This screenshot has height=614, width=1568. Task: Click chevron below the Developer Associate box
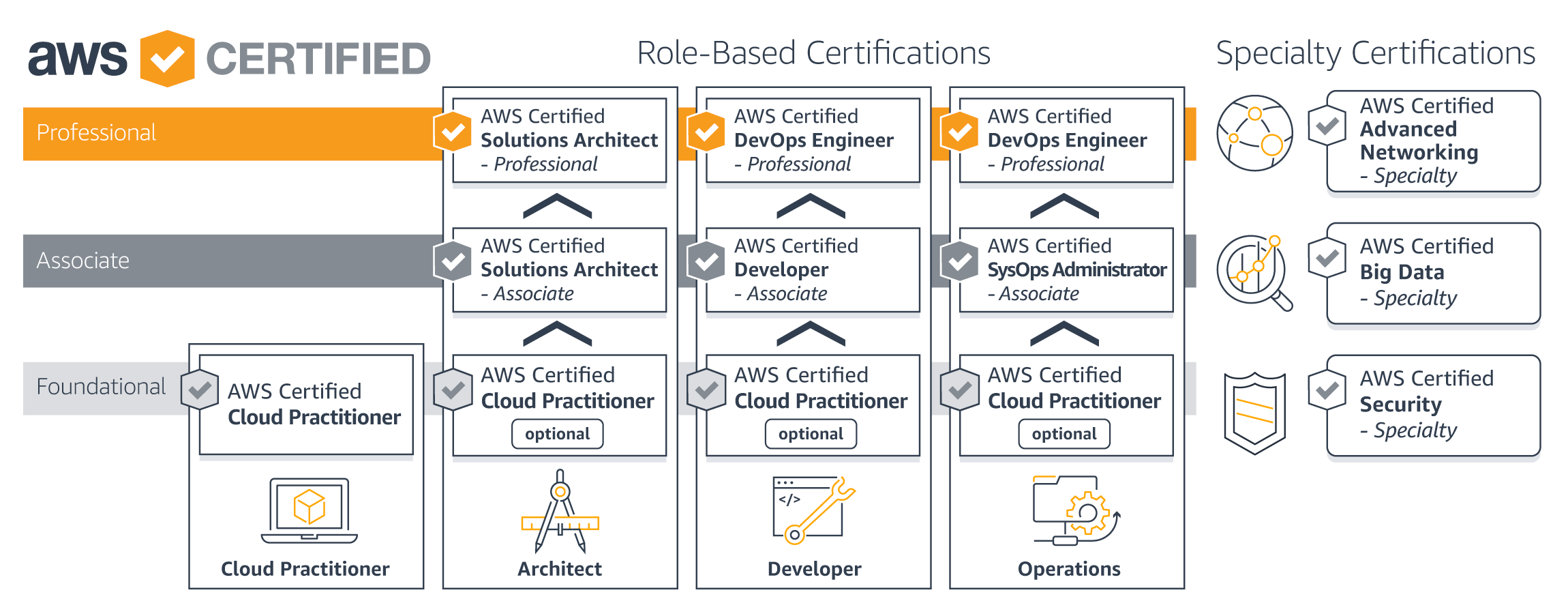click(x=811, y=334)
